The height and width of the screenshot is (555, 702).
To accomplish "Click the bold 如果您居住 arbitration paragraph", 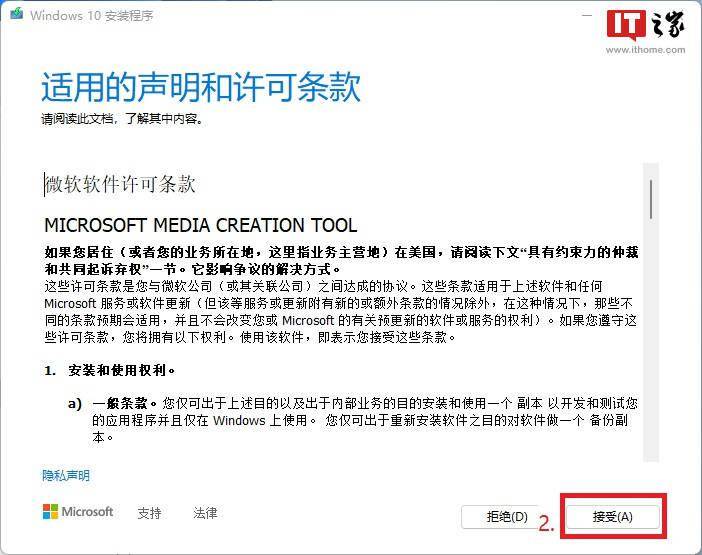I will pos(341,261).
